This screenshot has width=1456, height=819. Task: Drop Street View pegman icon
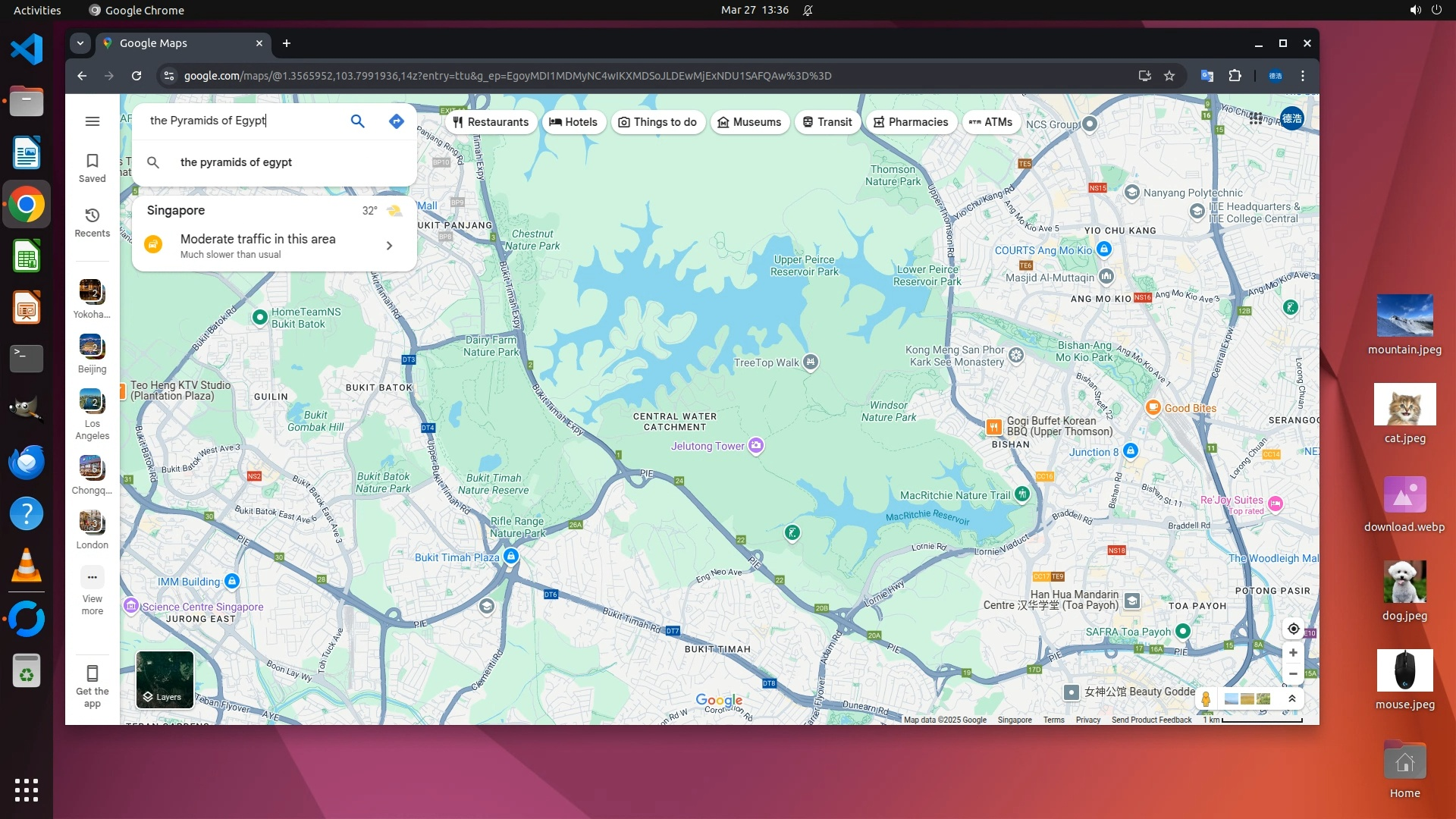pos(1206,698)
